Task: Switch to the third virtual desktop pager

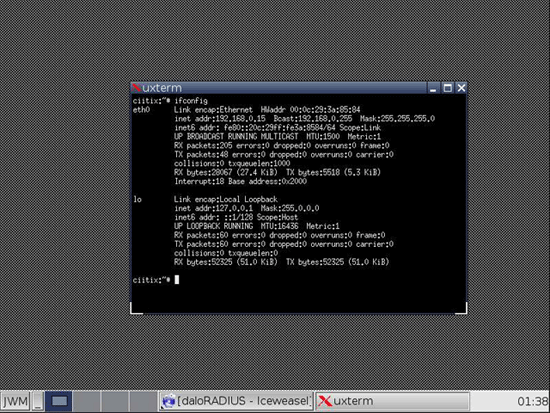Action: point(115,401)
